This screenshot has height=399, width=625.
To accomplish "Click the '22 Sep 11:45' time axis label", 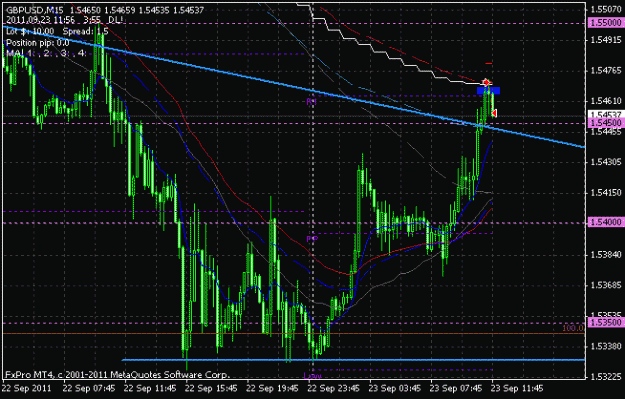I will point(150,388).
